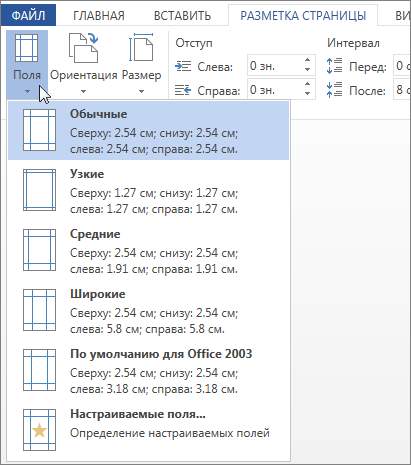Image resolution: width=411 pixels, height=465 pixels.
Task: Select the Настраиваемые поля star icon
Action: click(39, 430)
